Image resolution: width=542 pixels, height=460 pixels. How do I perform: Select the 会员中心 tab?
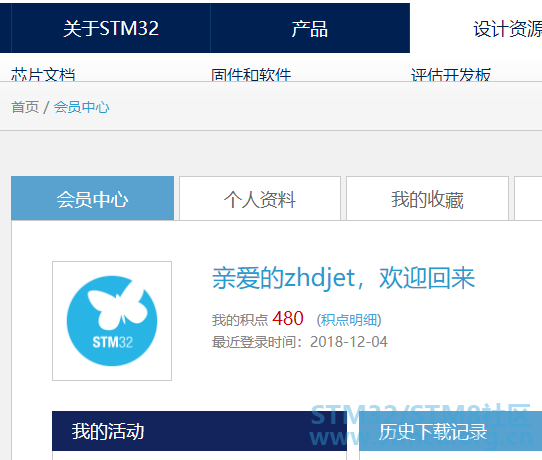click(92, 198)
